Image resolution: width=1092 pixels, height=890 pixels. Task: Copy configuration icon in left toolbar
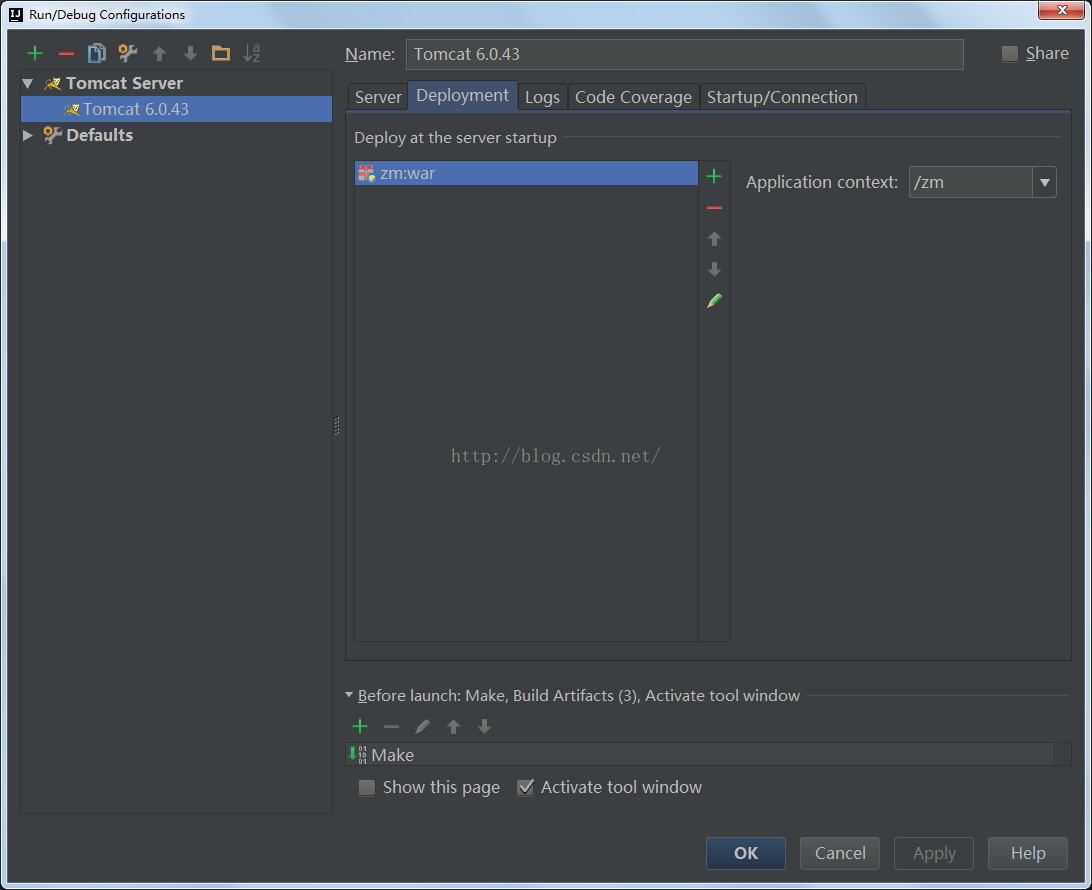pos(97,53)
